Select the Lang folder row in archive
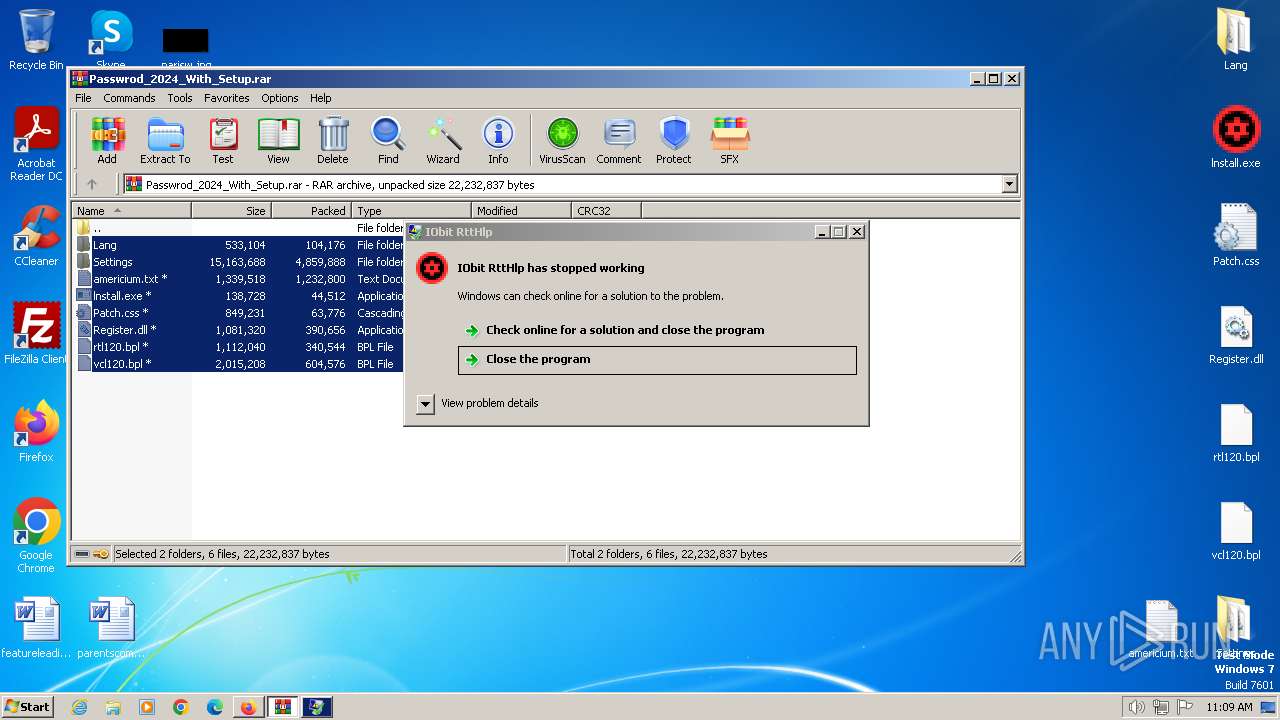This screenshot has width=1280, height=720. [x=240, y=245]
